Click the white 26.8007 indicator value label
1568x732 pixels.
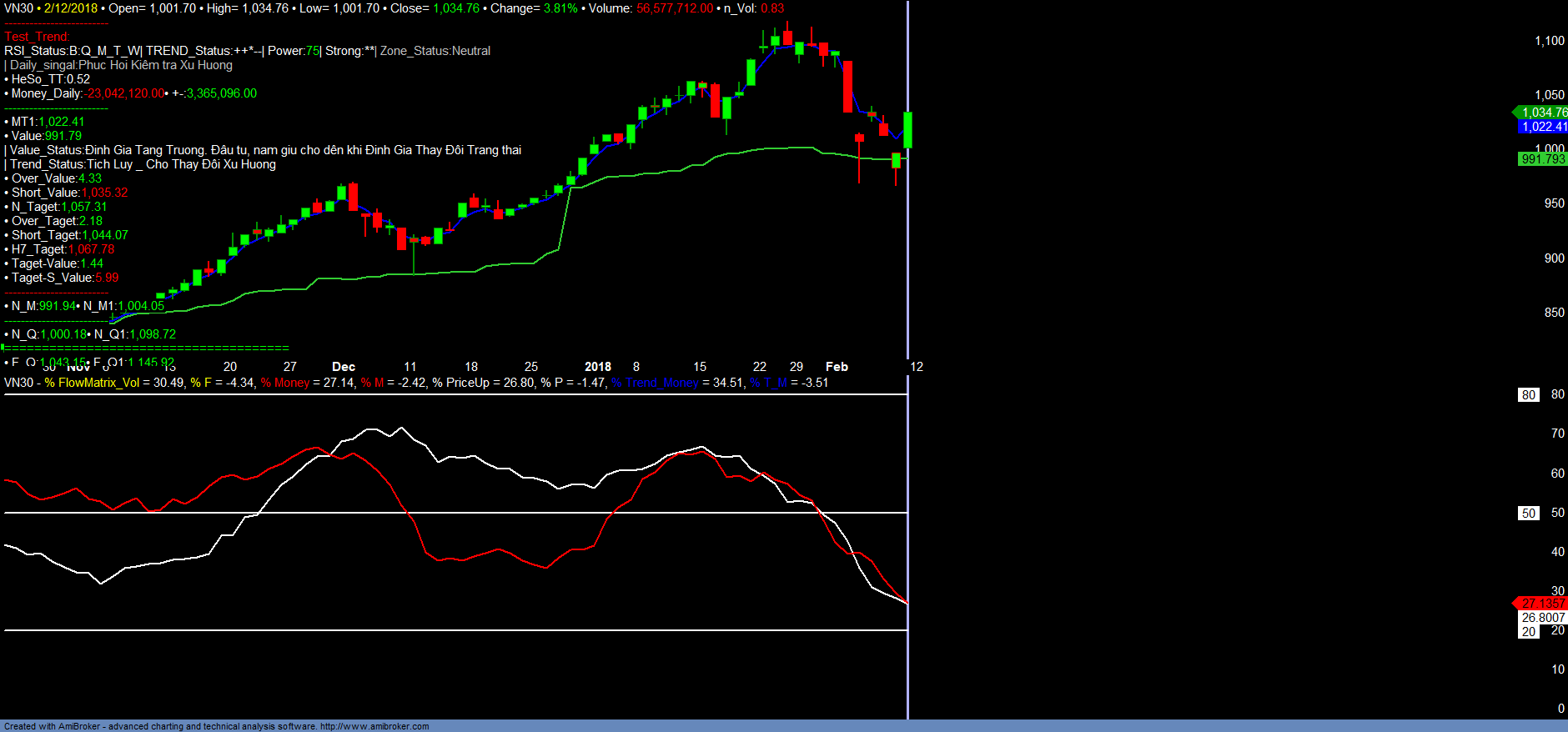(1543, 618)
